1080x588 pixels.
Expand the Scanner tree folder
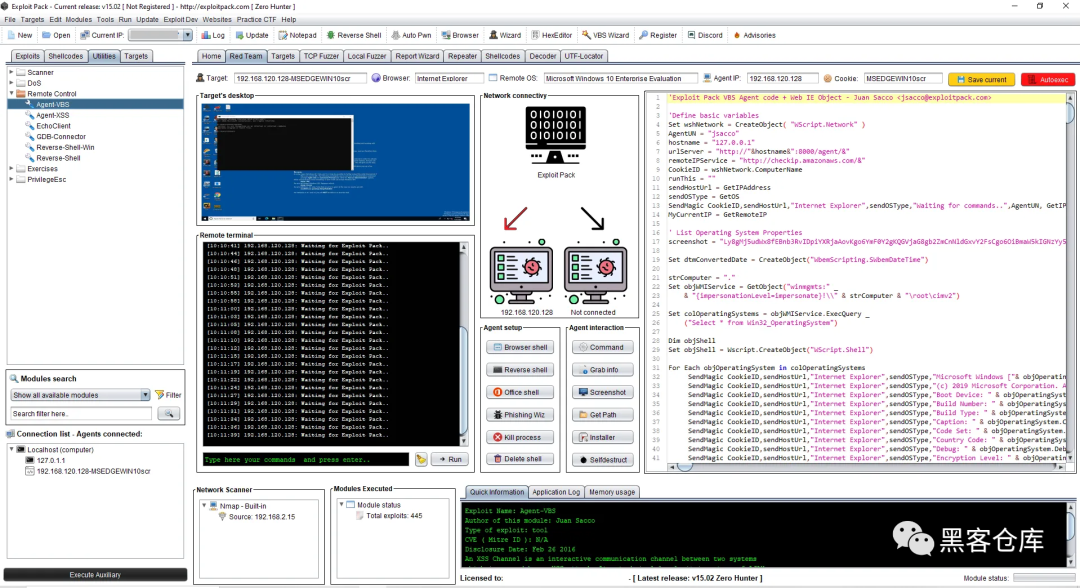click(11, 72)
